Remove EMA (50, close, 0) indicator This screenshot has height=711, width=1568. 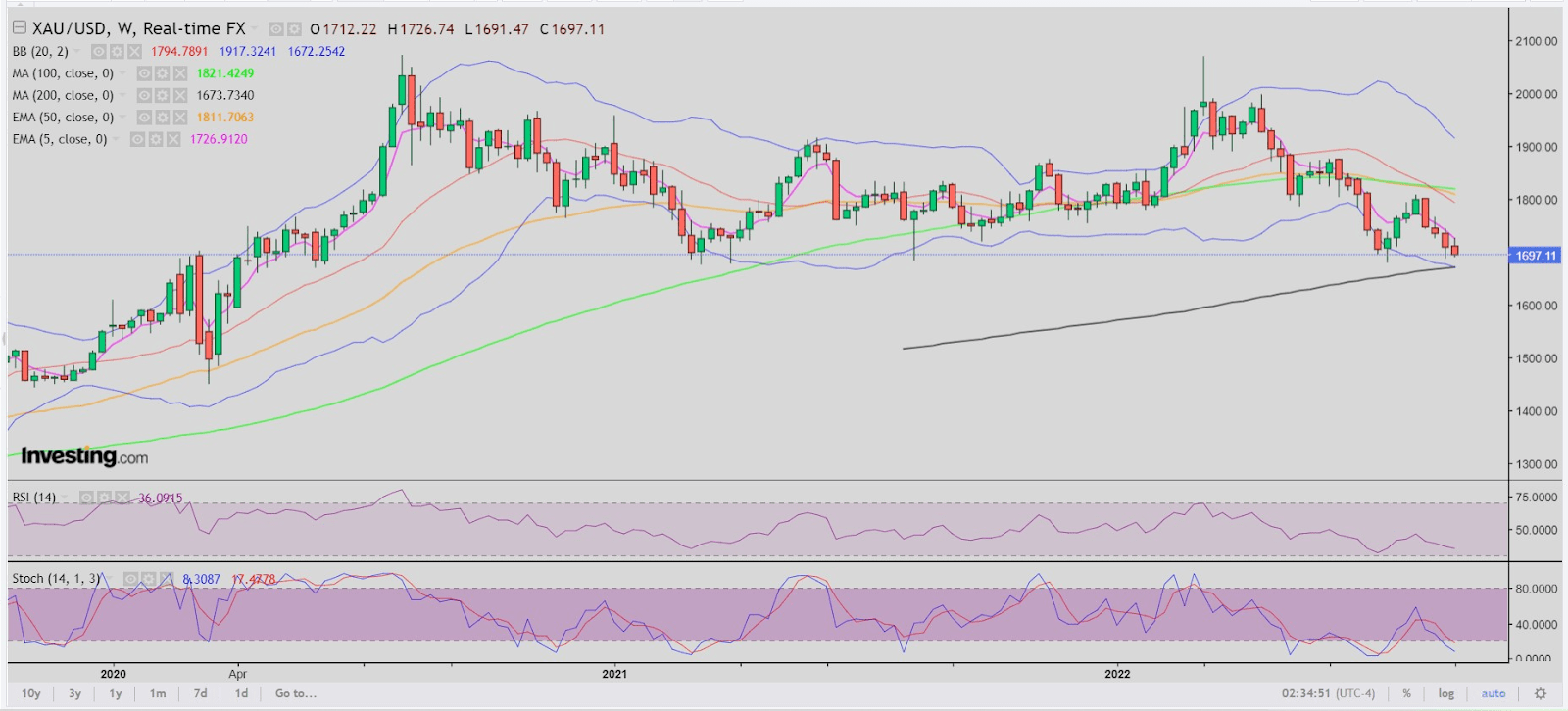179,118
